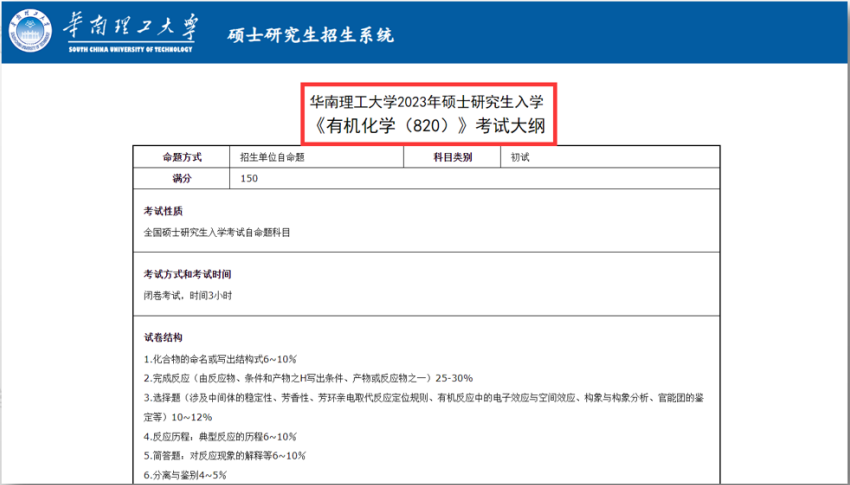Image resolution: width=850 pixels, height=485 pixels.
Task: Click item 2 完成反应 line 25-30%
Action: click(308, 378)
